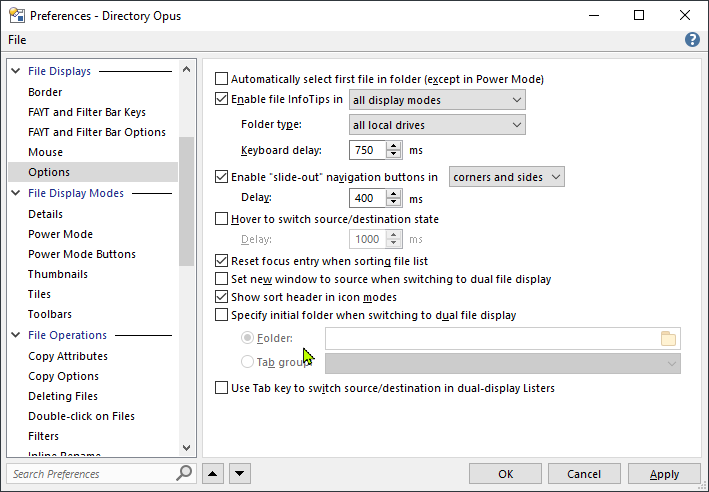
Task: Click the category tree scrollbar thumb
Action: 186,201
